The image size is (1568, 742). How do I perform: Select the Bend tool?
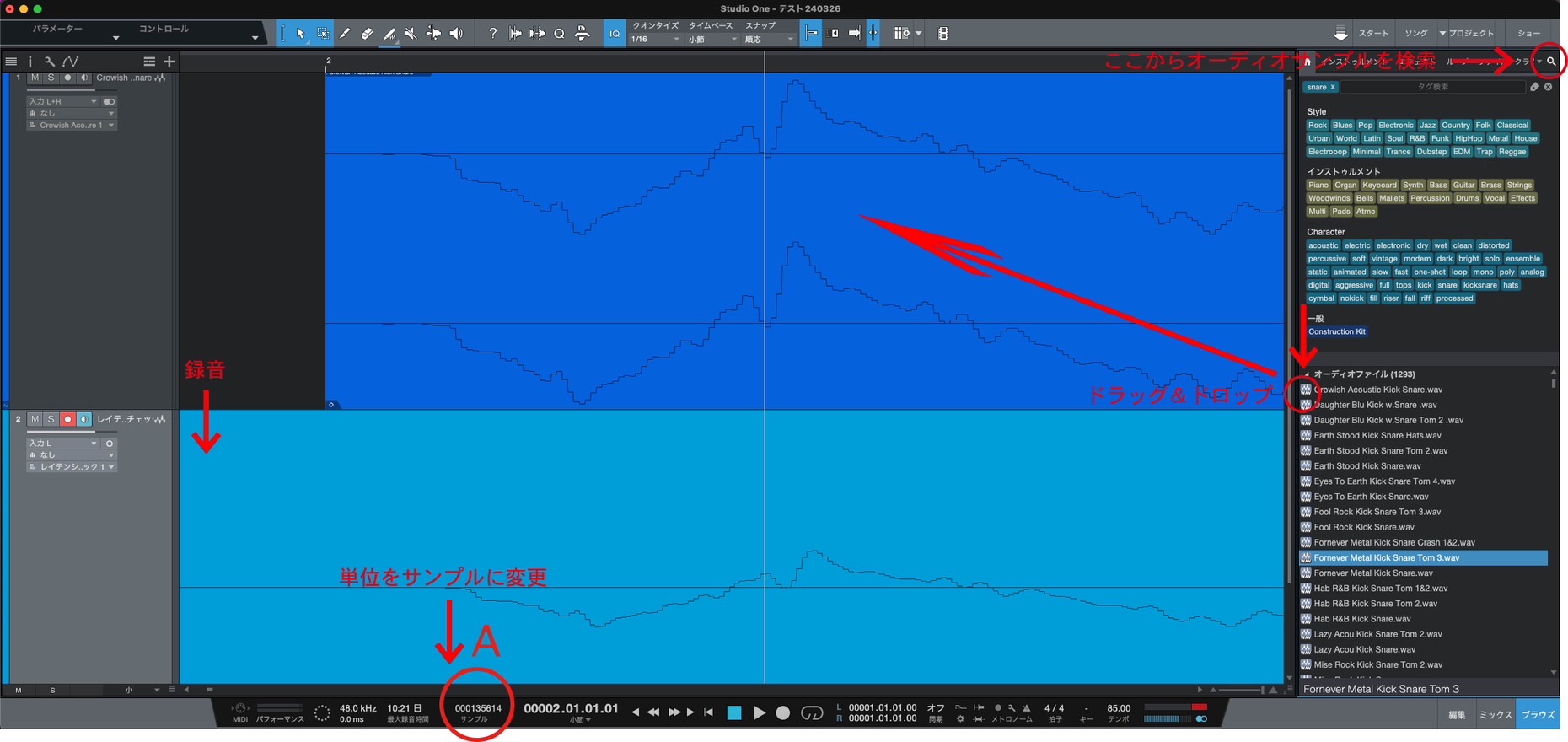tap(432, 34)
